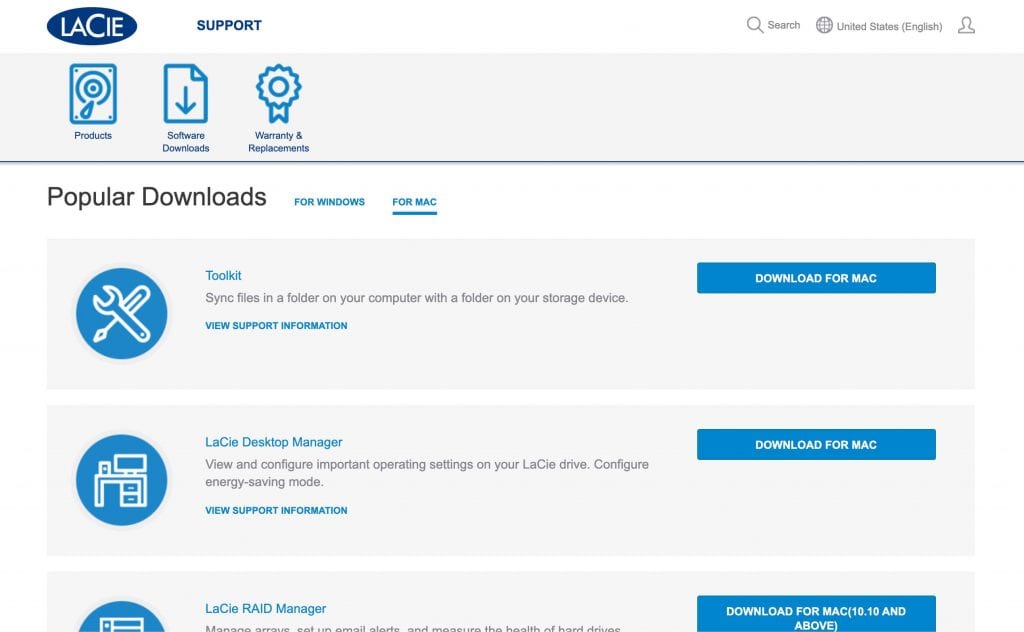Click the Toolkit wrench and screwdriver icon
The width and height of the screenshot is (1024, 632).
(x=121, y=313)
